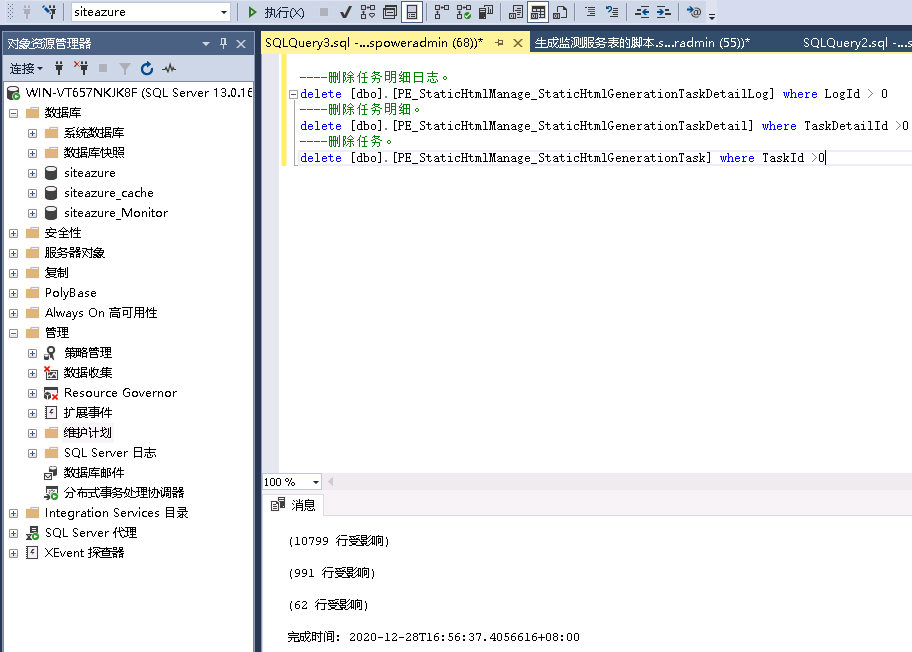Image resolution: width=912 pixels, height=652 pixels.
Task: Click the Connect Object Explorer plug icon
Action: pos(59,68)
